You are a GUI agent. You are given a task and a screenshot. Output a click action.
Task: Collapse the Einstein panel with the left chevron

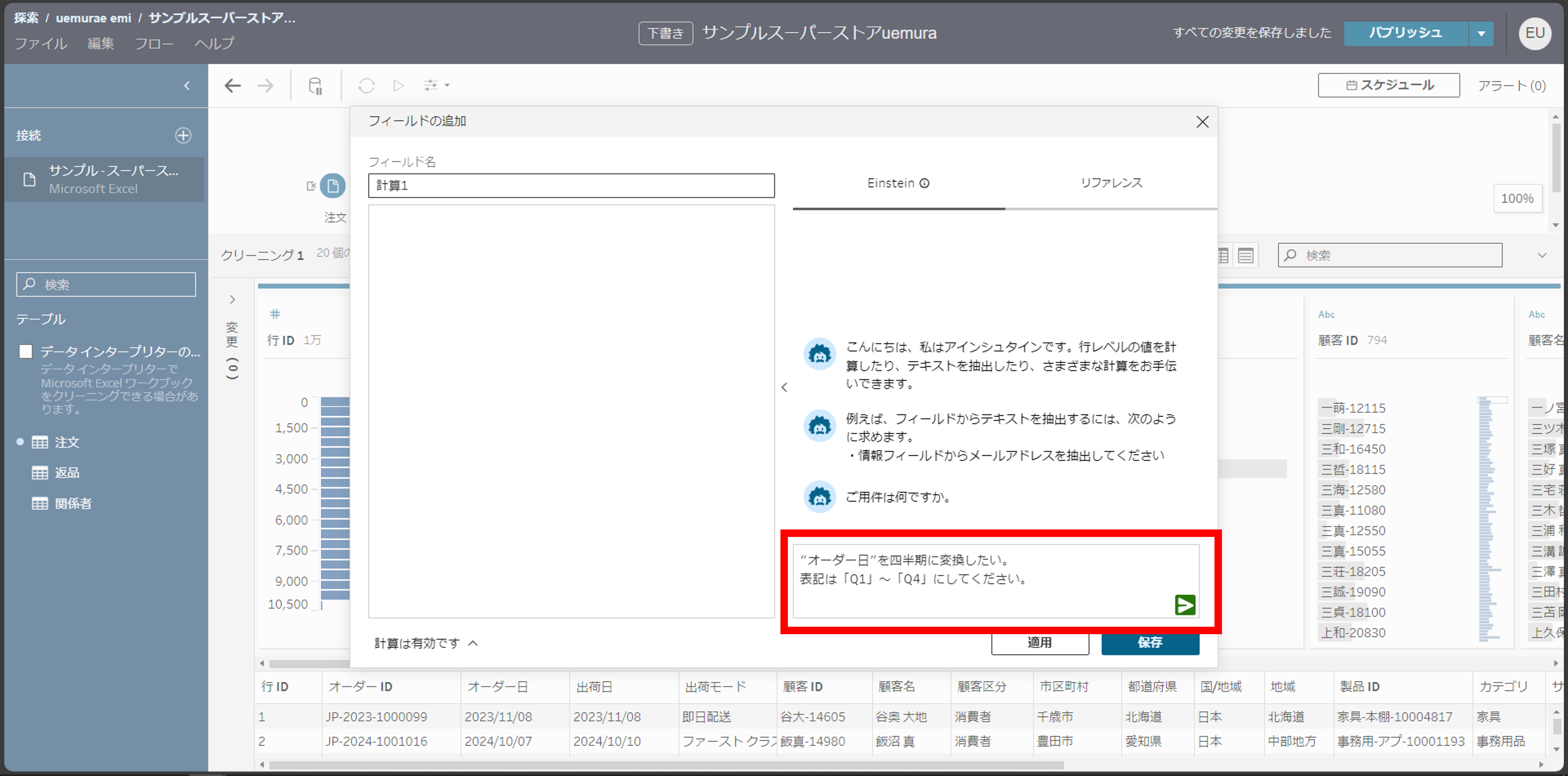(x=784, y=387)
